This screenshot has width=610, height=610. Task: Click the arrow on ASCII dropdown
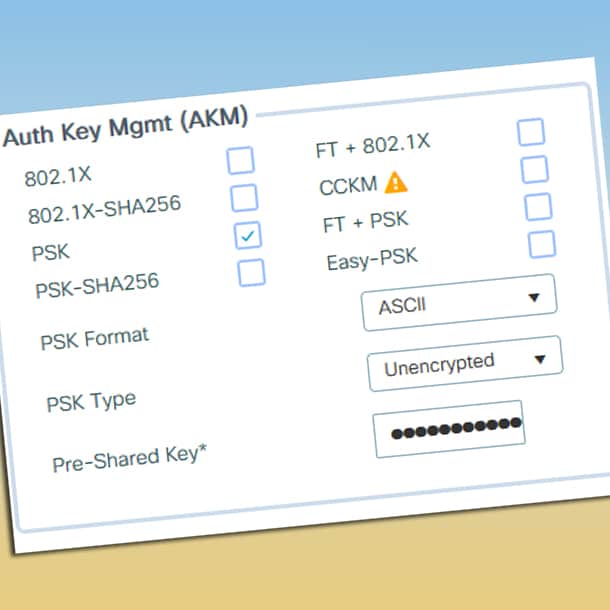[533, 297]
